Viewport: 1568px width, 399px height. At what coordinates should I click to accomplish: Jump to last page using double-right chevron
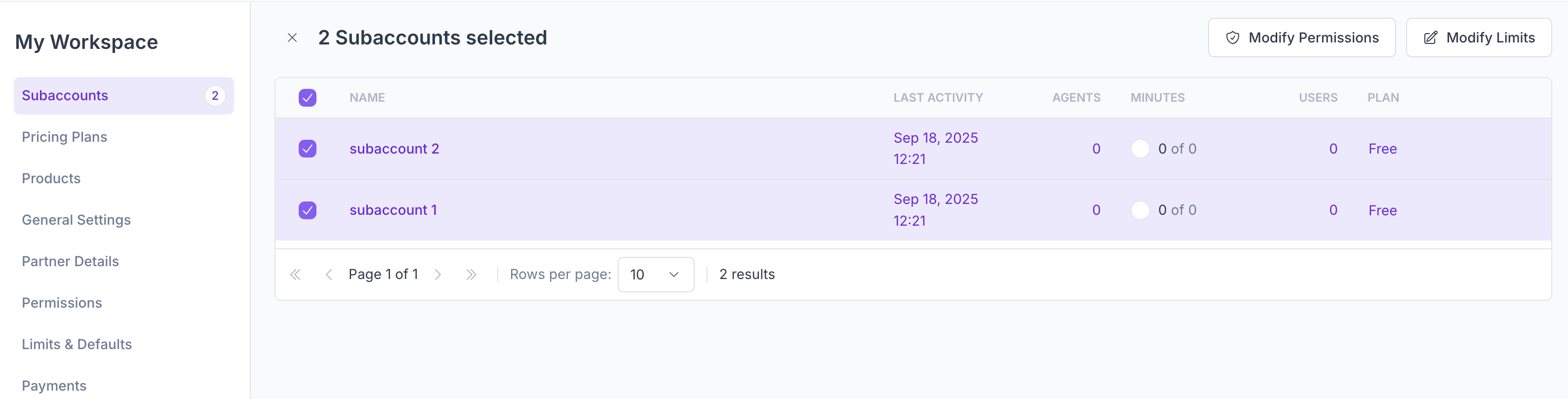471,274
